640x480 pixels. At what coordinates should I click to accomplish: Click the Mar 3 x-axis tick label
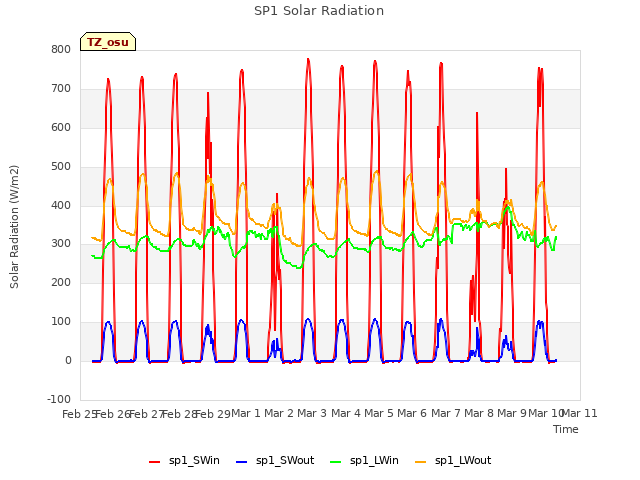click(x=312, y=413)
